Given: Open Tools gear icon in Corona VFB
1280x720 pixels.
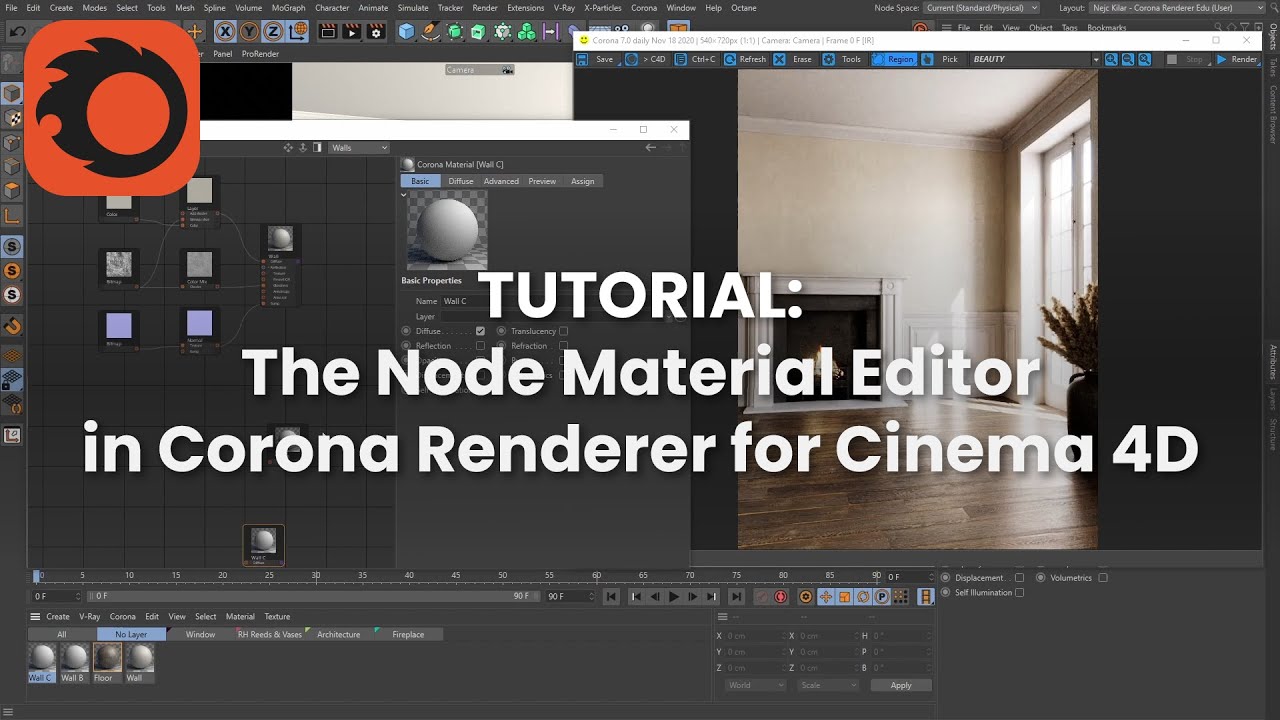Looking at the screenshot, I should [829, 59].
